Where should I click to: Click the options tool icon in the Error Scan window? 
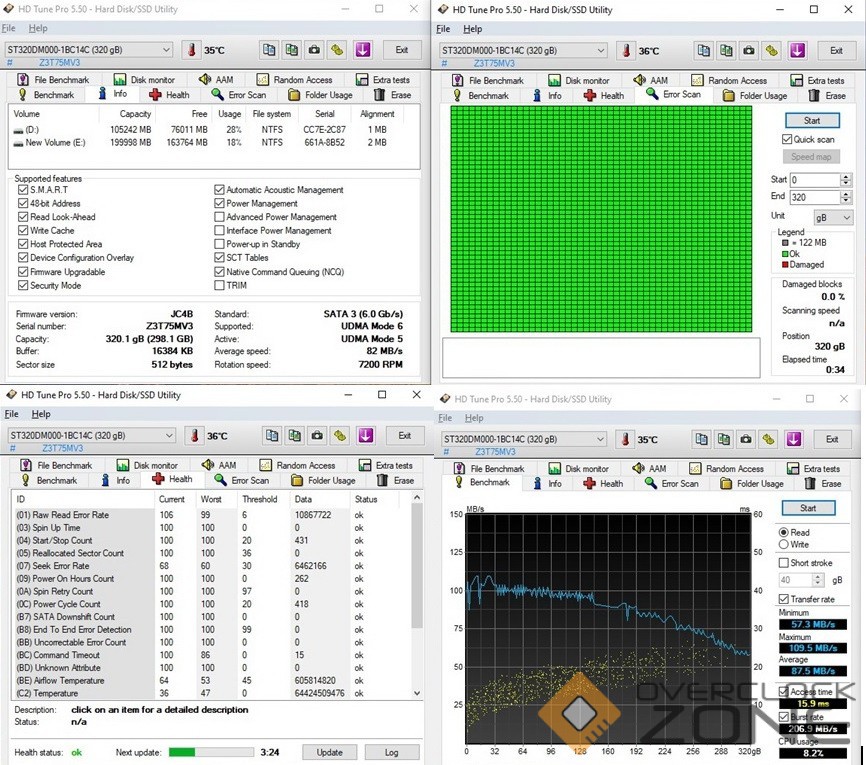(772, 50)
